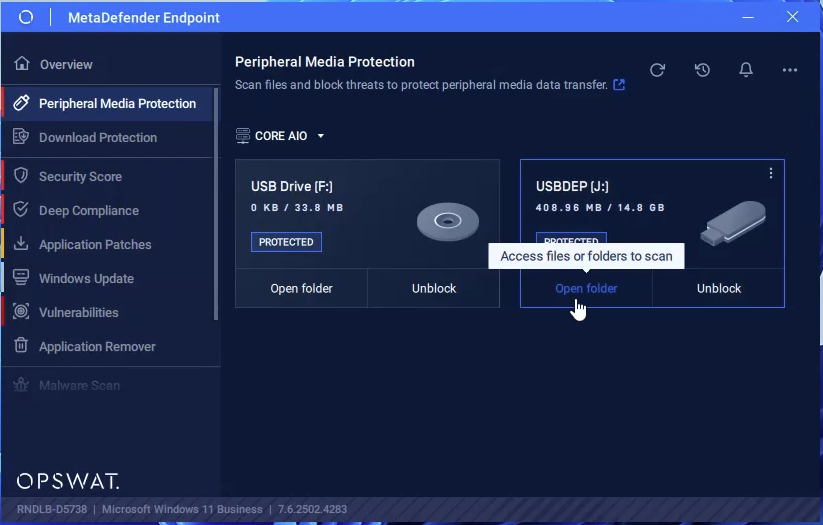Click the Malware Scan bug icon
This screenshot has height=525, width=823.
pos(21,385)
